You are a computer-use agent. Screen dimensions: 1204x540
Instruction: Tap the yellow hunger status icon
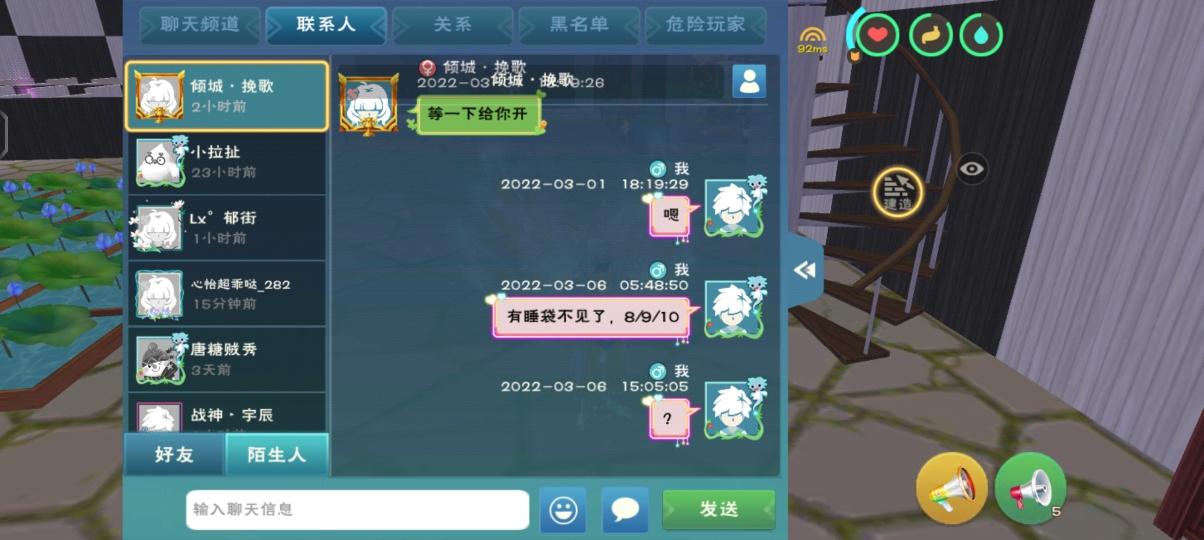point(930,35)
